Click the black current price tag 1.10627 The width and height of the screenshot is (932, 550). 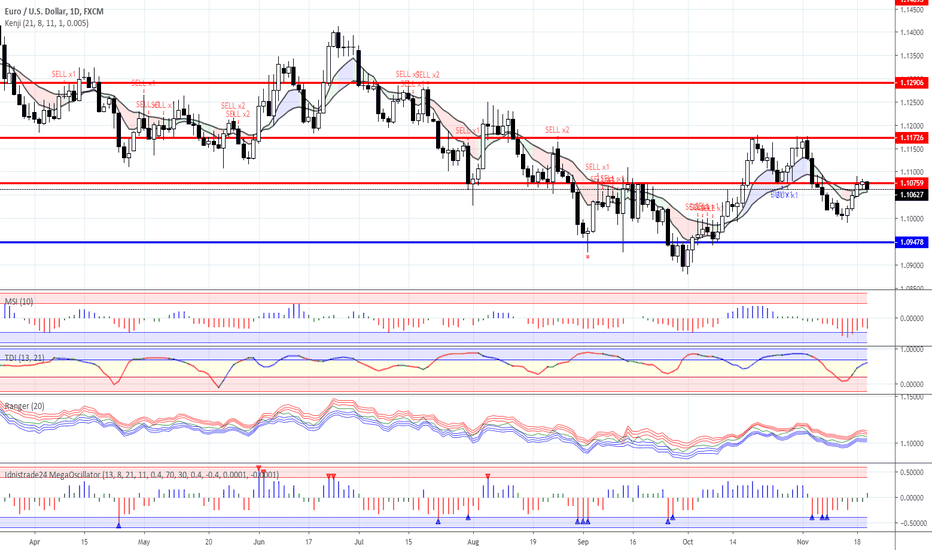910,195
